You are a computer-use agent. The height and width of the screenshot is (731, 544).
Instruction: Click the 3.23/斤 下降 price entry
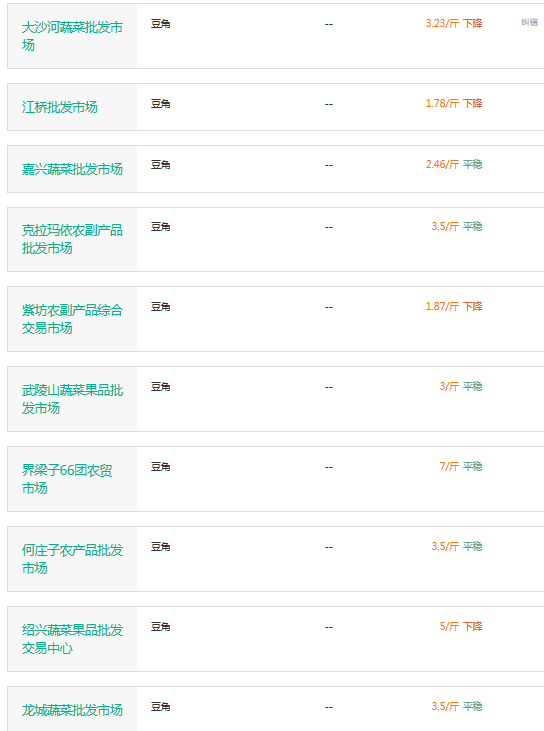tap(454, 23)
